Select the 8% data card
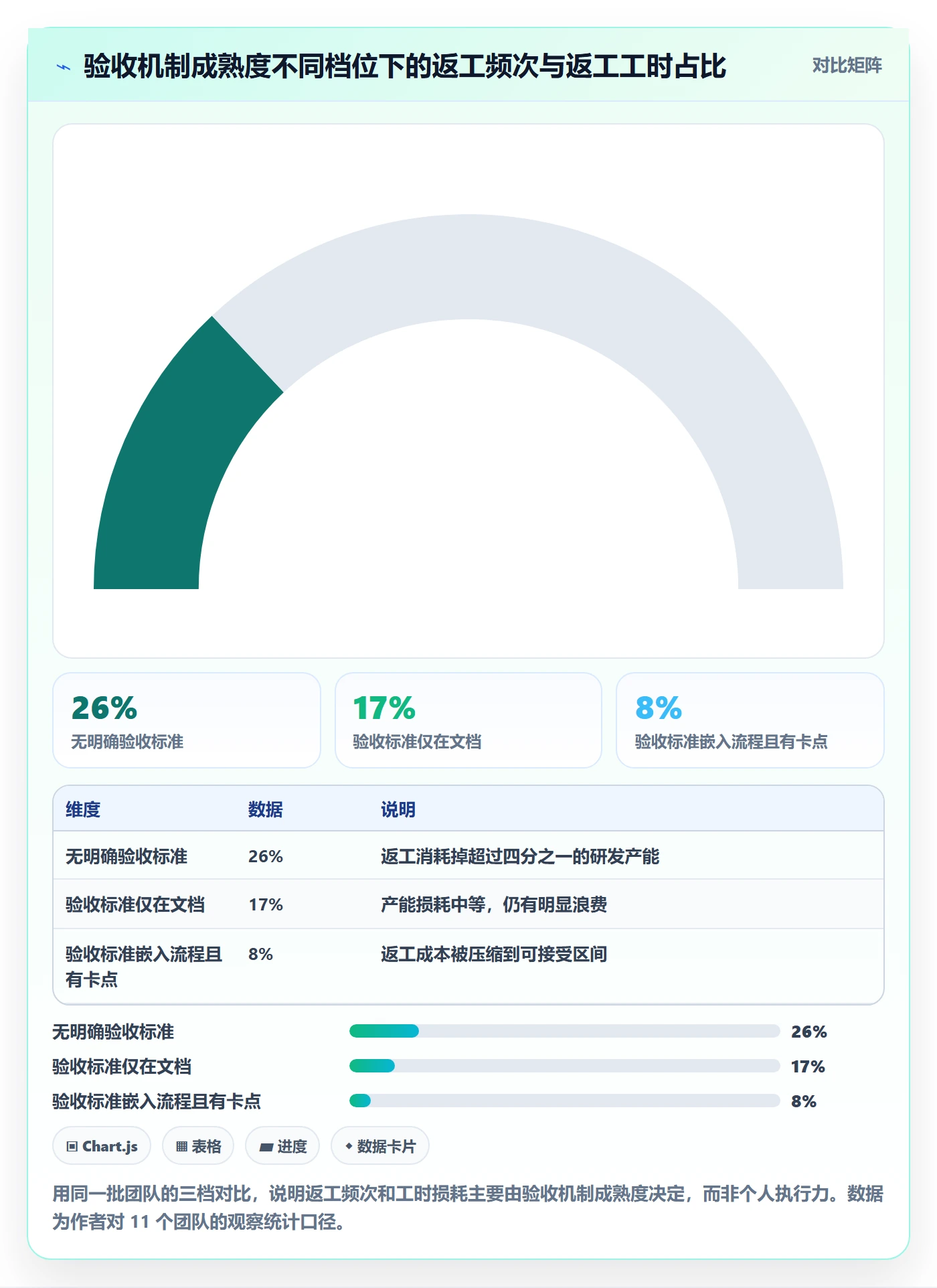 click(750, 720)
